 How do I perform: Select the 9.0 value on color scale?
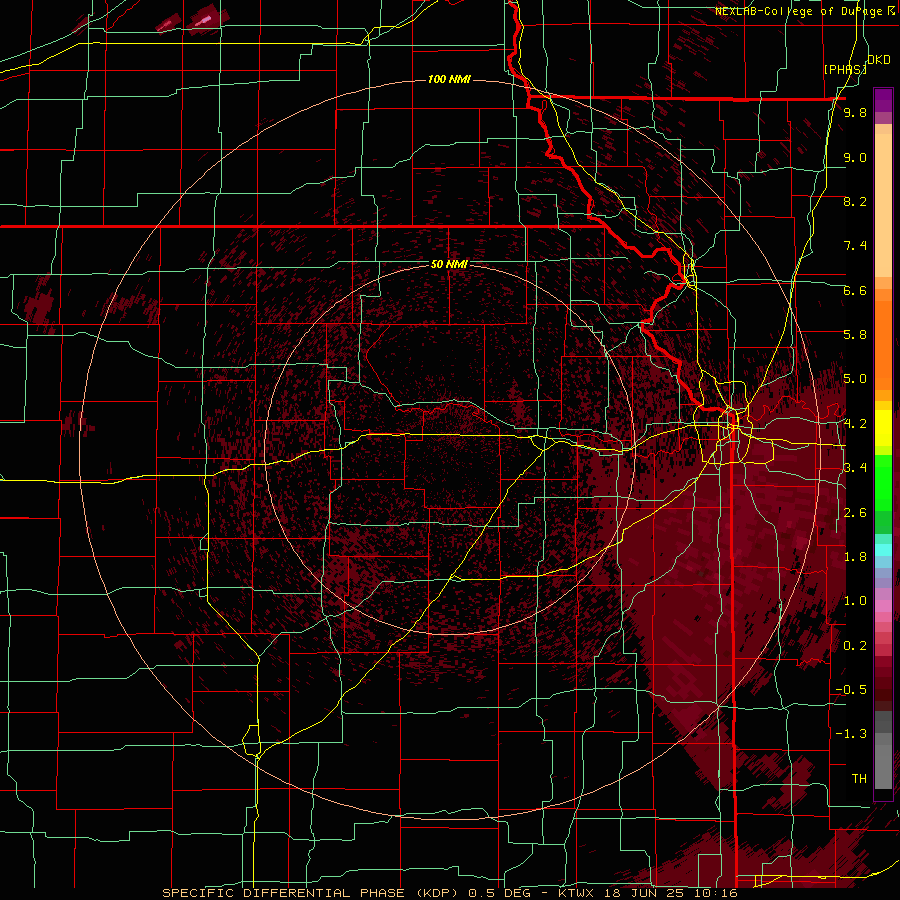[855, 157]
